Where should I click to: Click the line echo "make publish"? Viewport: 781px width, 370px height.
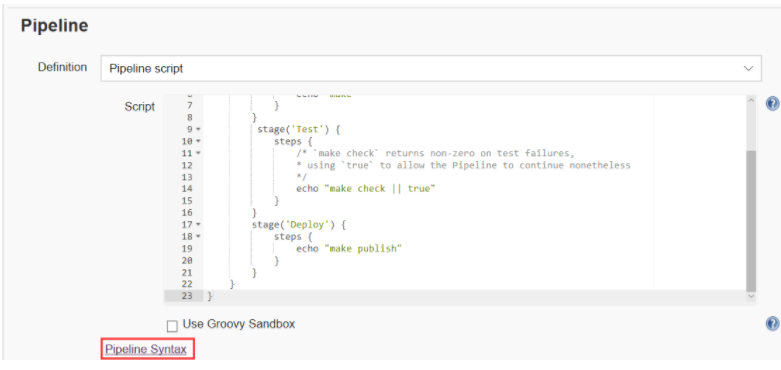click(349, 248)
